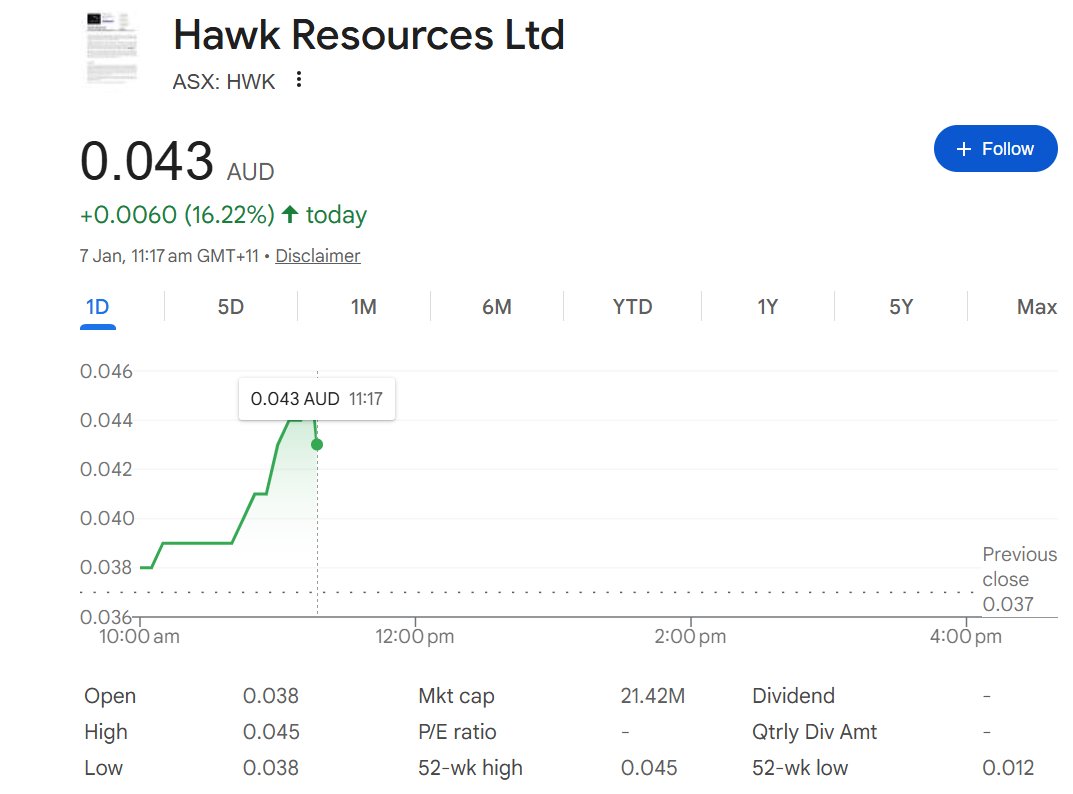Click the 52-wk low value 0.012

(x=1008, y=768)
